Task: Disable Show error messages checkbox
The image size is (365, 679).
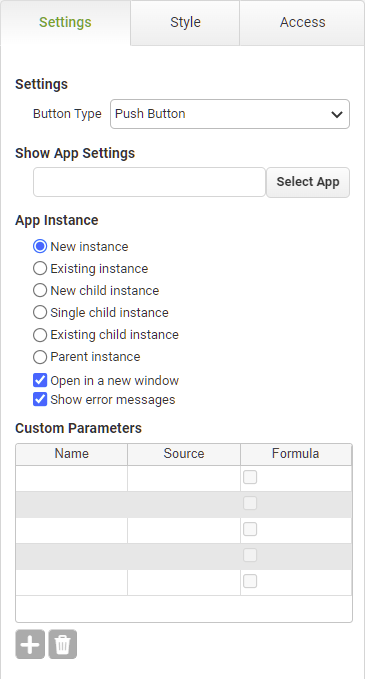Action: pyautogui.click(x=40, y=399)
